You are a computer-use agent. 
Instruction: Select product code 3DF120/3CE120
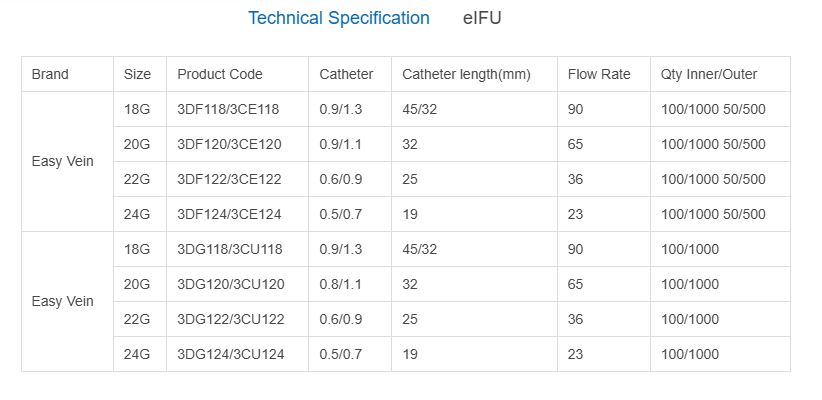point(229,144)
